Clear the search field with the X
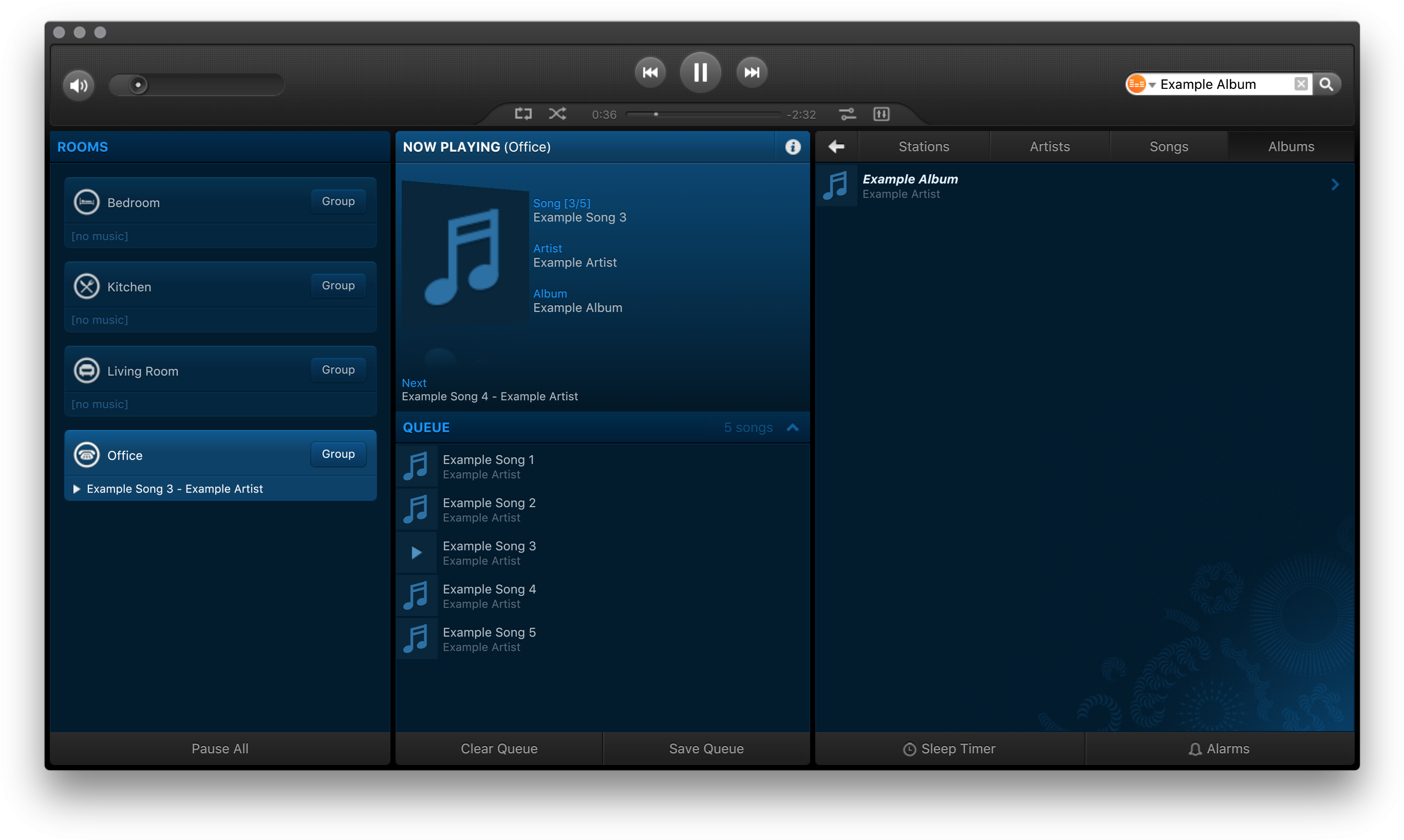This screenshot has width=1404, height=840. [1302, 84]
